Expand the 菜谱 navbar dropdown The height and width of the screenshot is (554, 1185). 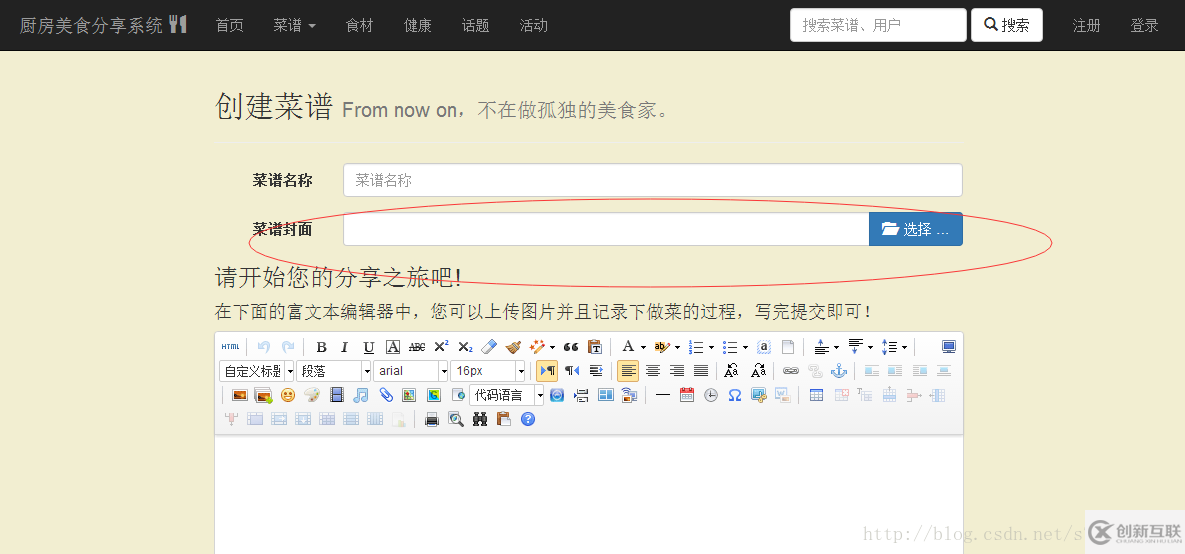pos(295,26)
